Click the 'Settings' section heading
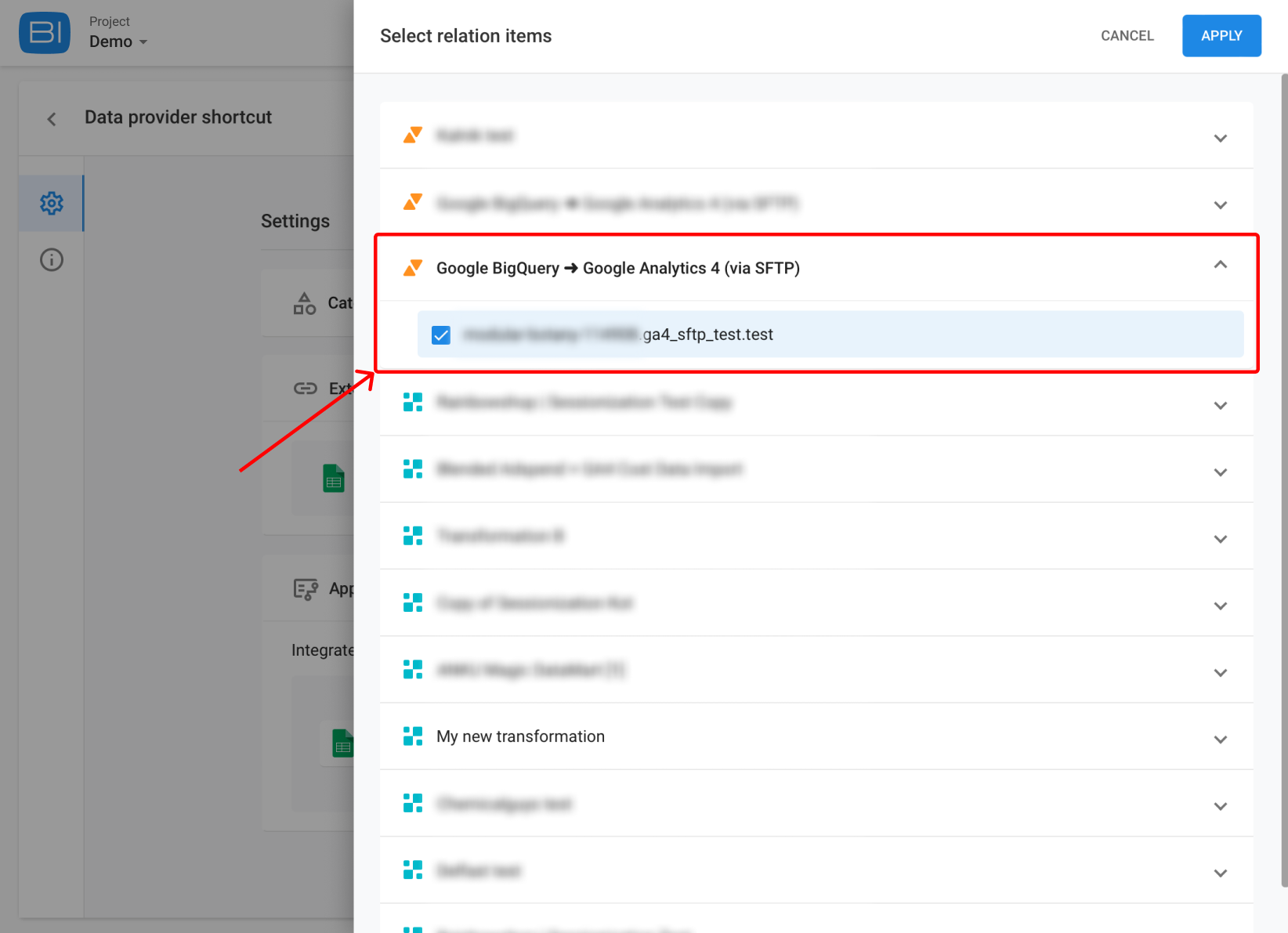 click(x=295, y=221)
